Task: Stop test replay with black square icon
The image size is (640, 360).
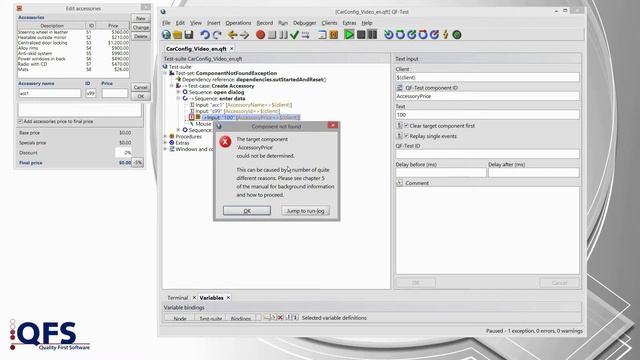Action: (361, 35)
